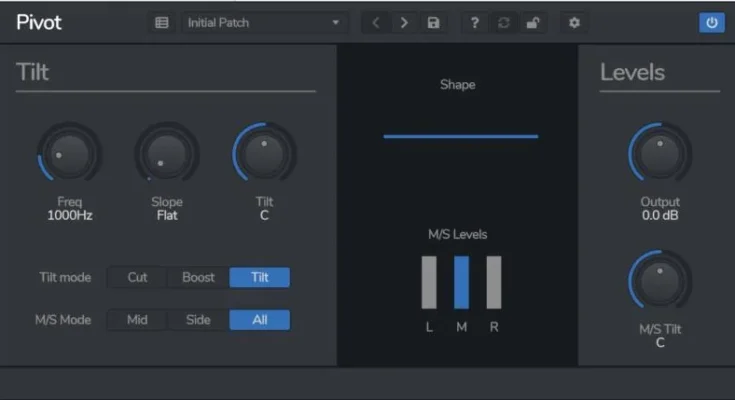Image resolution: width=735 pixels, height=400 pixels.
Task: Click the M/S Tilt knob
Action: tap(659, 282)
